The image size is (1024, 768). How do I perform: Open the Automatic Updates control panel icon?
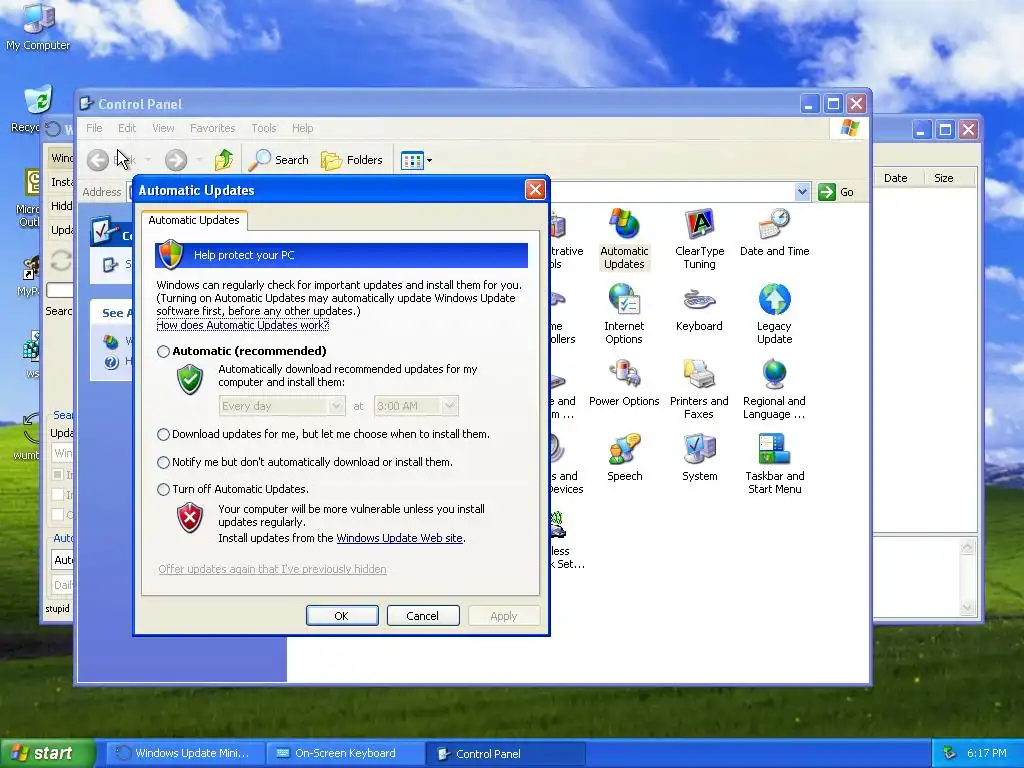coord(624,239)
